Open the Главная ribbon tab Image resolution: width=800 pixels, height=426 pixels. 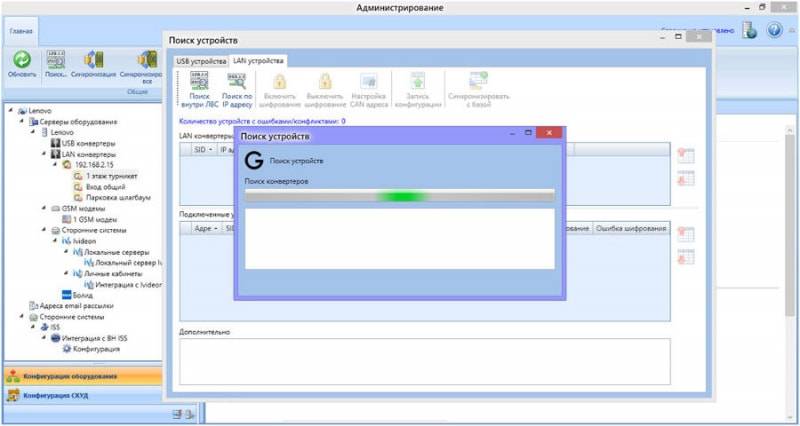tap(20, 31)
